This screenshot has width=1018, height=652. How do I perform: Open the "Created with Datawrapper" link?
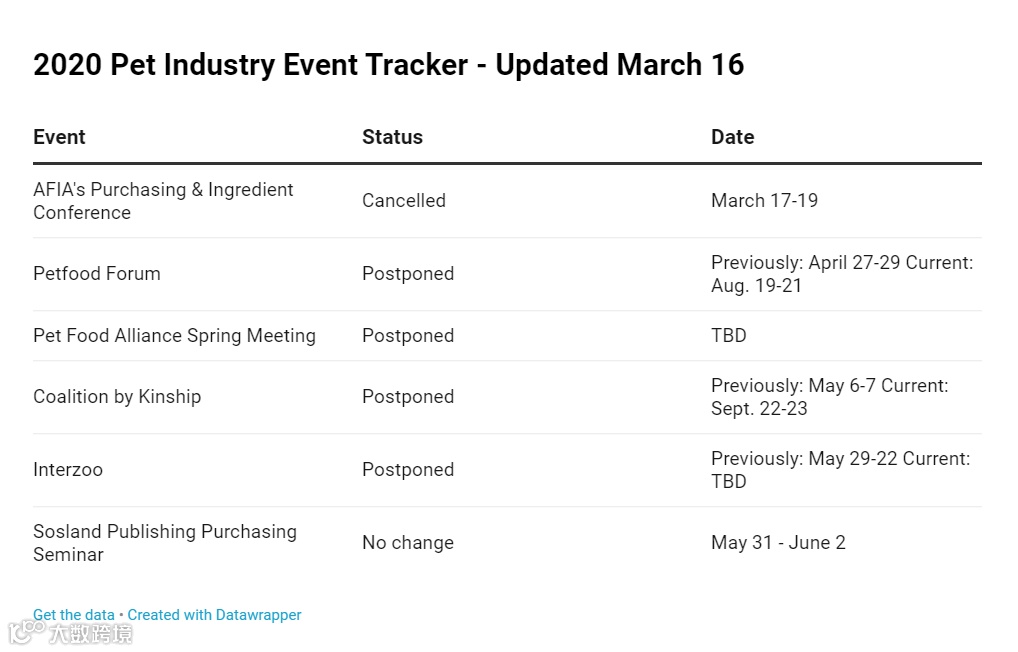pyautogui.click(x=214, y=615)
